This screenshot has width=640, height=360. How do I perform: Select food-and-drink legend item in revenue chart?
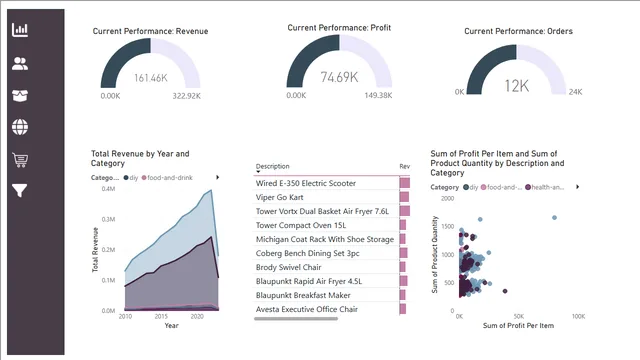click(x=167, y=178)
